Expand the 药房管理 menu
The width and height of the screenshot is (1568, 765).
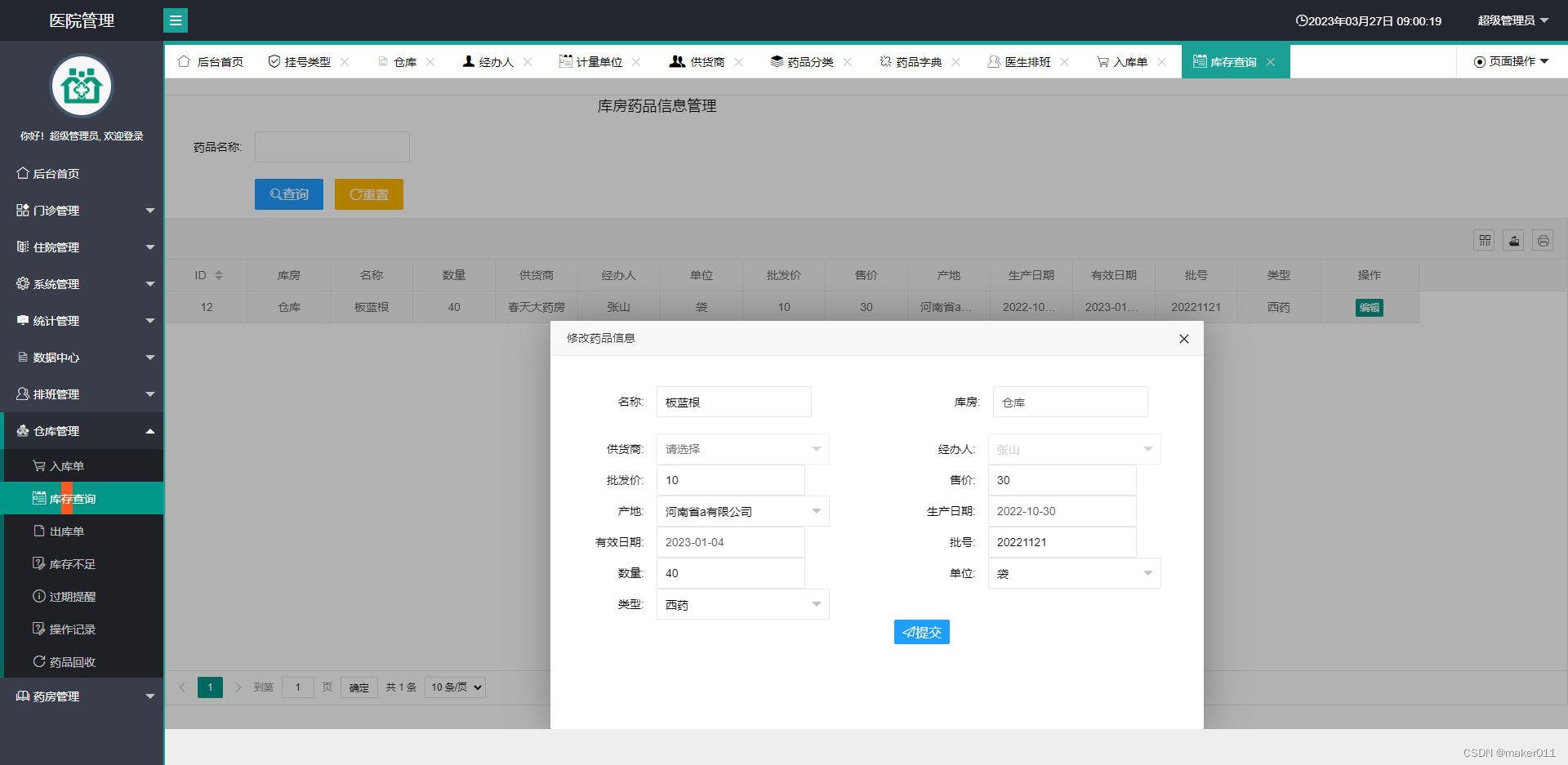tap(82, 696)
